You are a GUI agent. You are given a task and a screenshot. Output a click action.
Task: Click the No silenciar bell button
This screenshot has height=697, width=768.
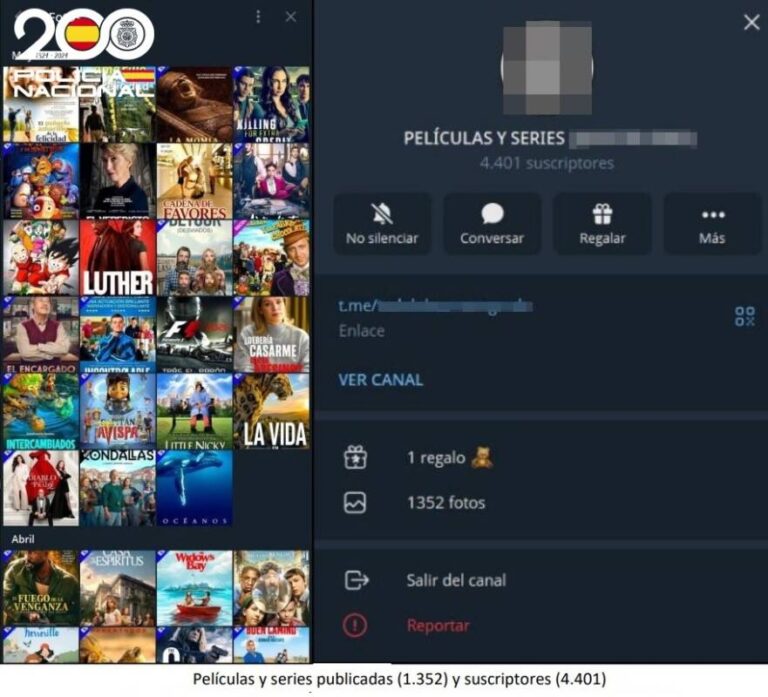(x=382, y=224)
